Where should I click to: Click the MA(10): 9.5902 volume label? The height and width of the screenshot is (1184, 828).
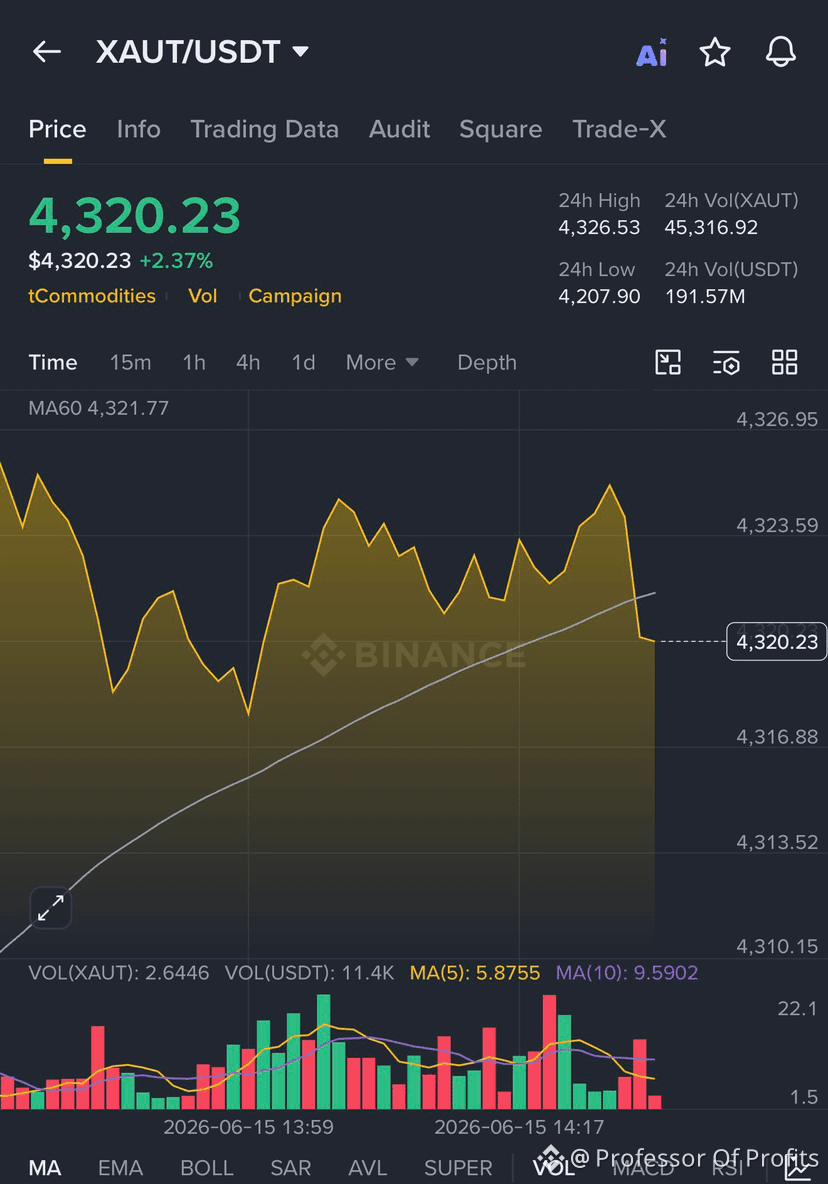coord(626,973)
